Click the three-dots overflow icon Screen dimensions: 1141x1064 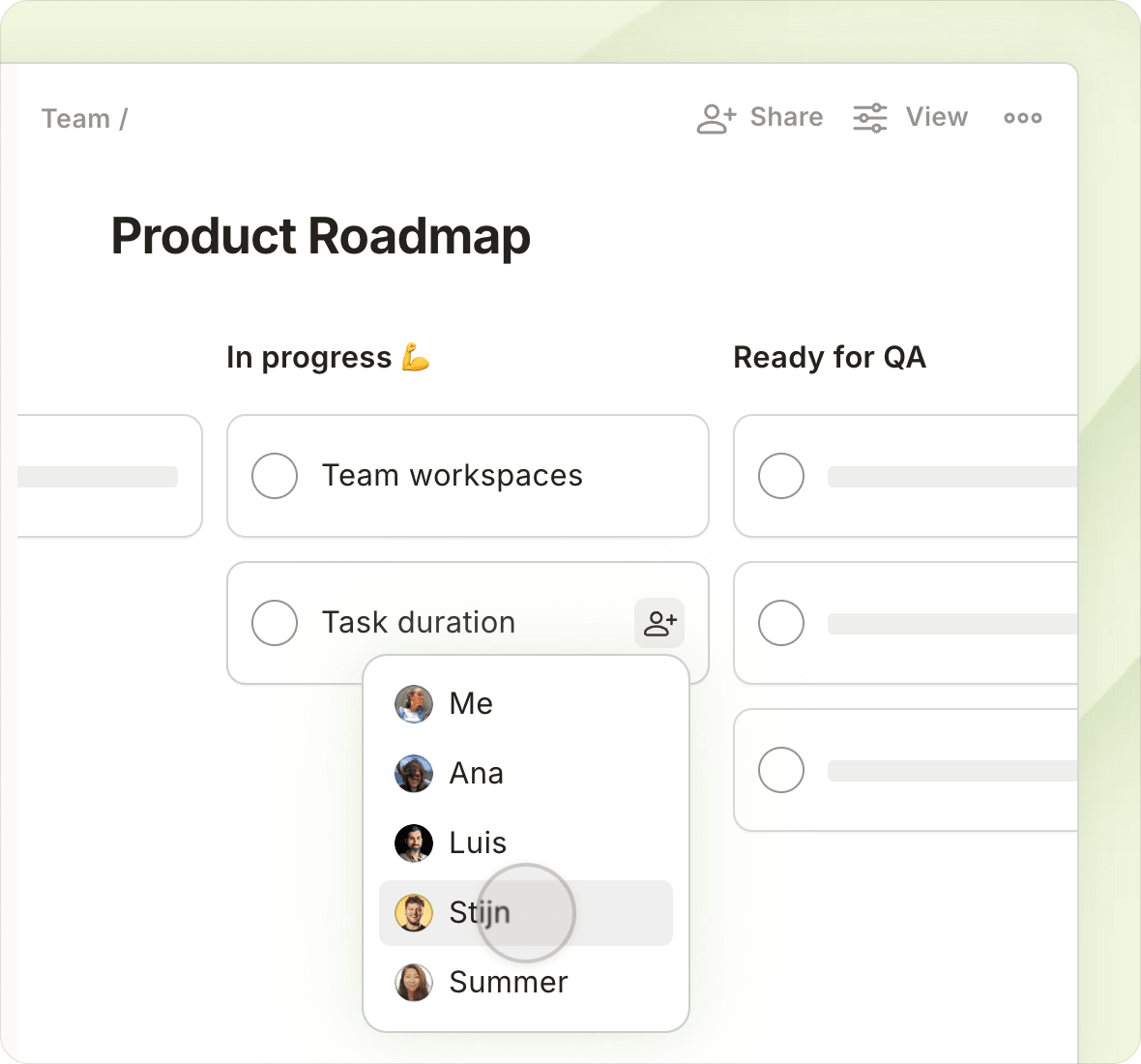(1022, 118)
